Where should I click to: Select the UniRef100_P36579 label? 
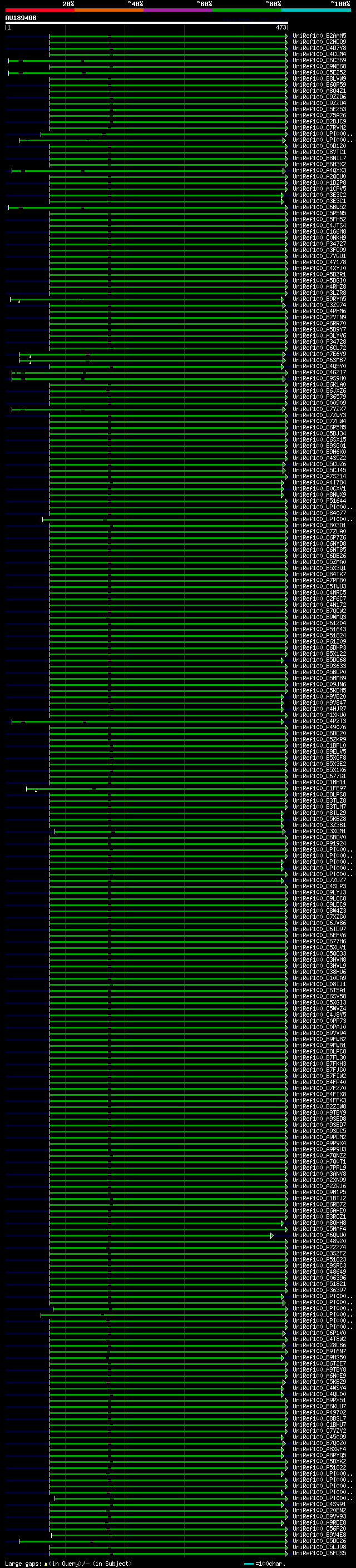tap(319, 397)
